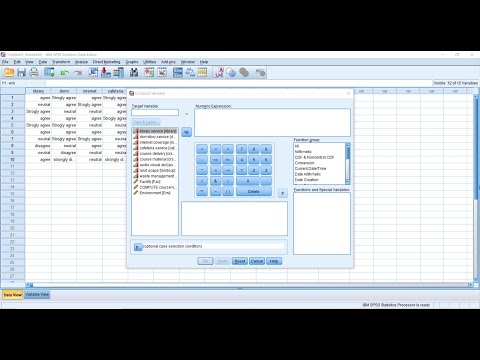Click the Insert cases toolbar icon

(149, 72)
